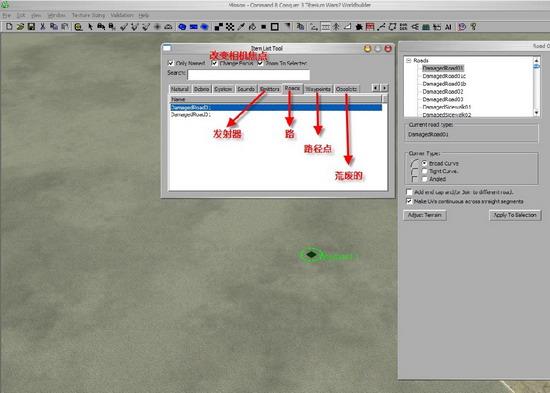Click the Open folder toolbar icon
The image size is (550, 393).
pos(20,27)
